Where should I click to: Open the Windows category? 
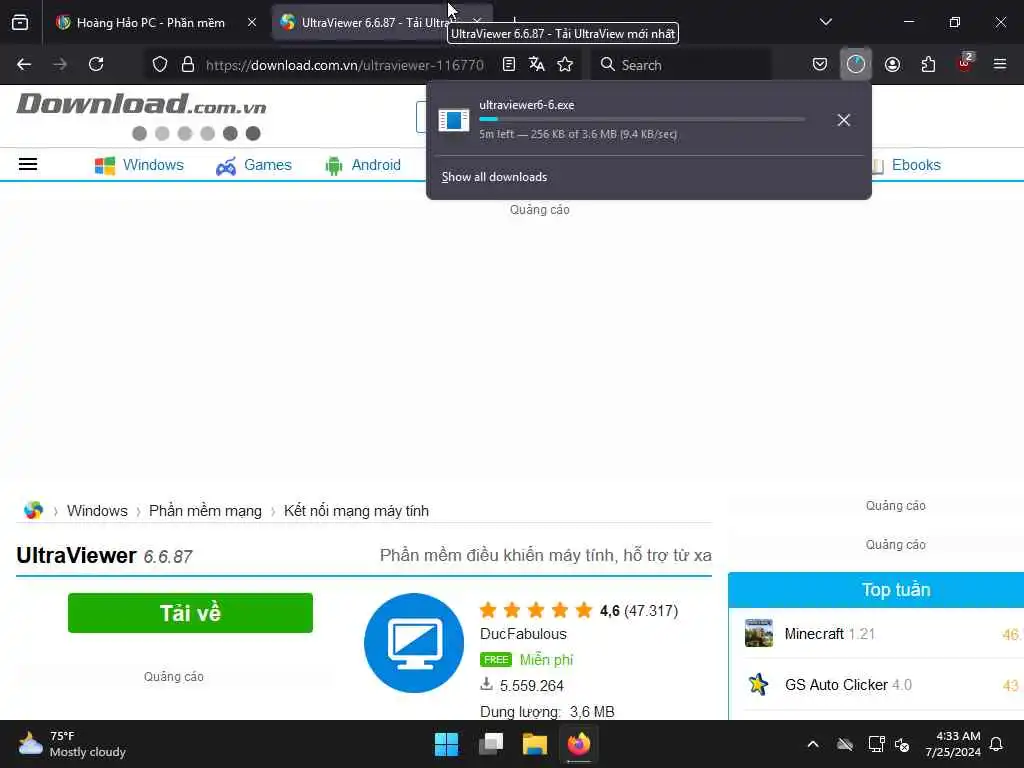tap(139, 165)
